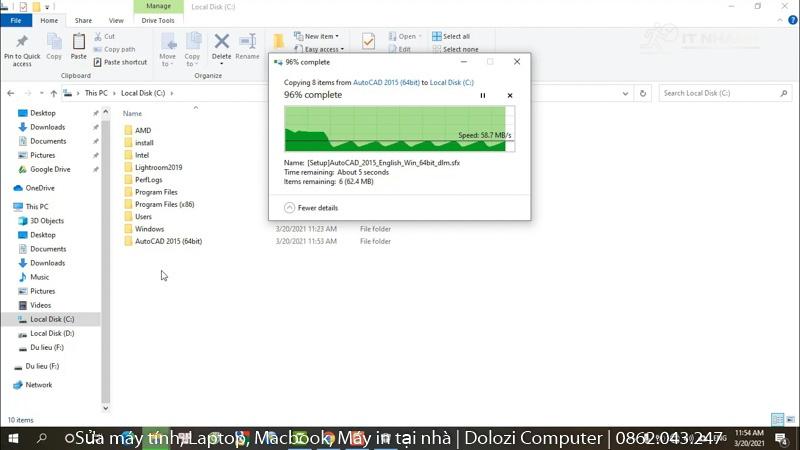Image resolution: width=800 pixels, height=450 pixels.
Task: Sort by the Name column header
Action: pyautogui.click(x=132, y=113)
